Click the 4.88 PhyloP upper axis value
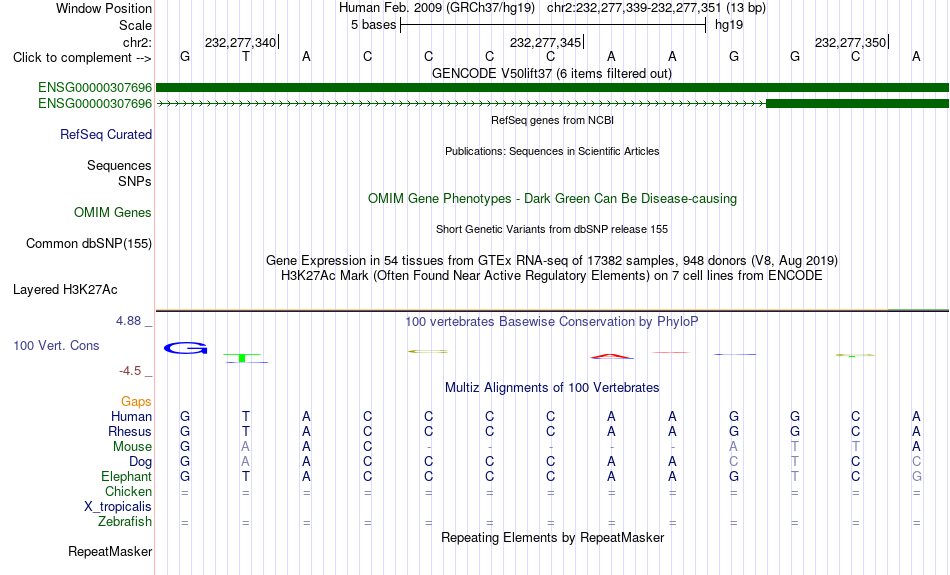The height and width of the screenshot is (575, 950). pos(128,321)
